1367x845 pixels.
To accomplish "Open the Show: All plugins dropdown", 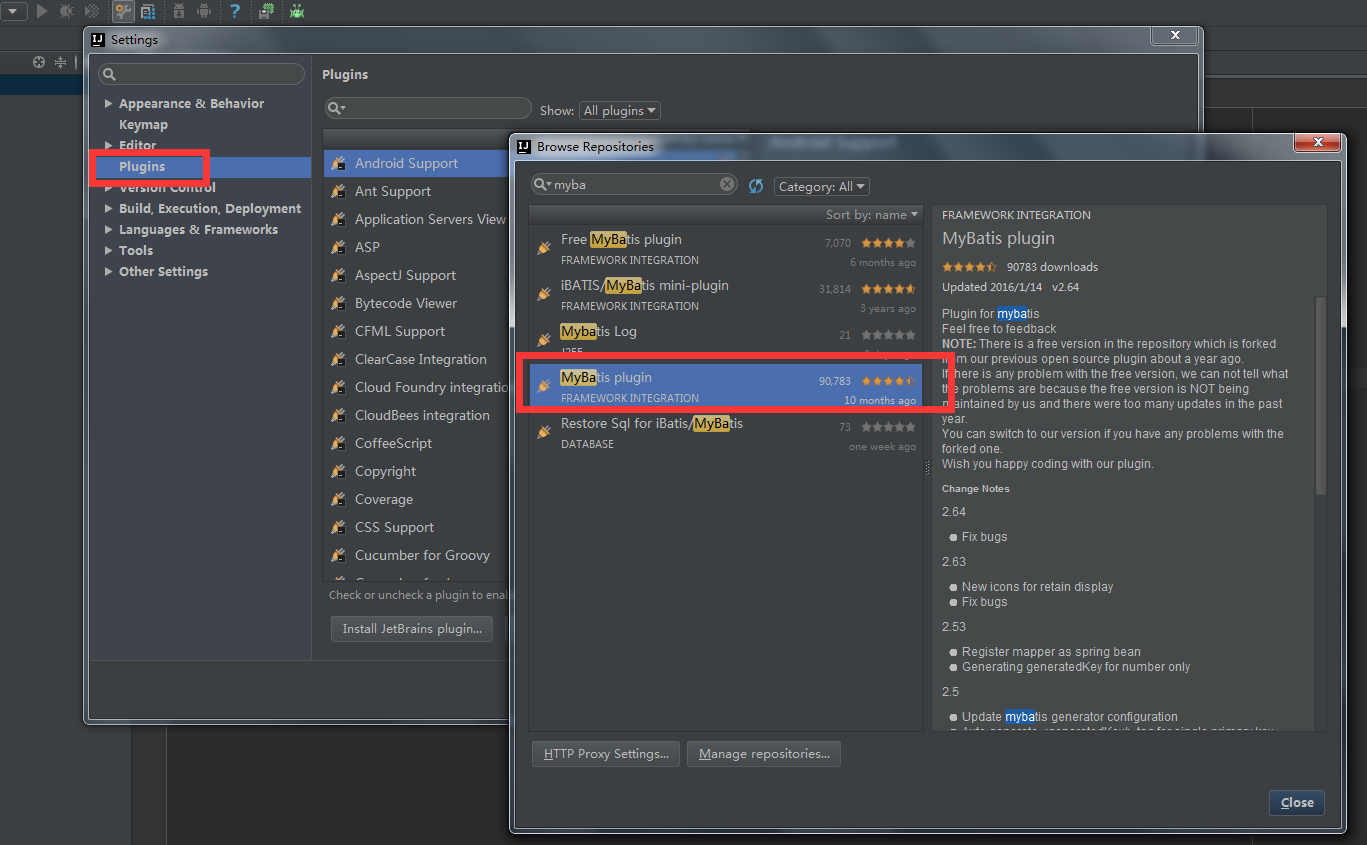I will [x=620, y=110].
